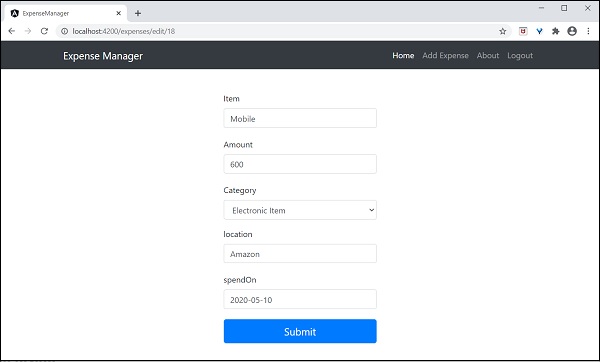
Task: Click the blue V extension icon
Action: click(x=540, y=31)
